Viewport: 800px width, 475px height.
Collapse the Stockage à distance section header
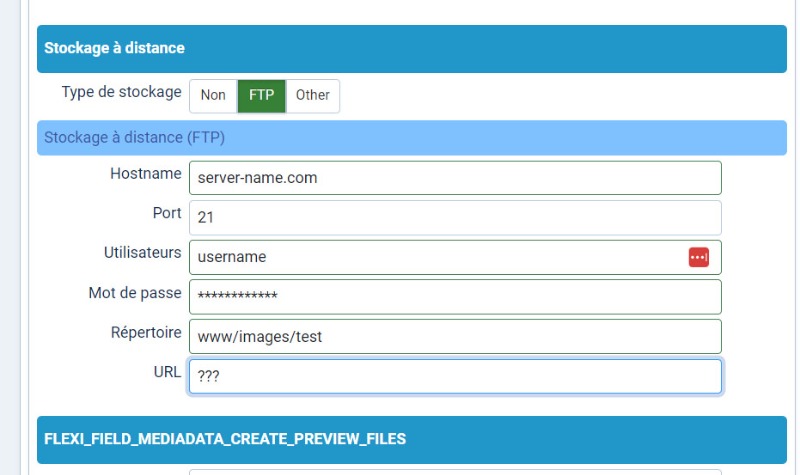click(x=412, y=48)
